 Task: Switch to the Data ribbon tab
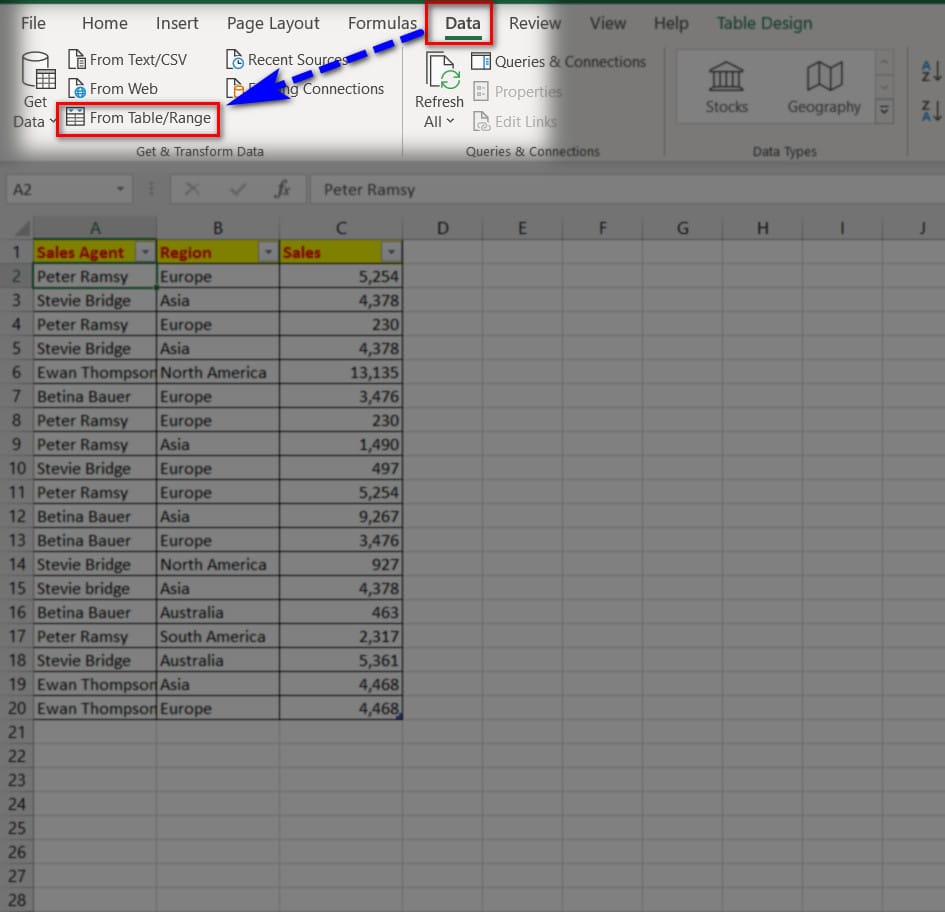point(462,23)
